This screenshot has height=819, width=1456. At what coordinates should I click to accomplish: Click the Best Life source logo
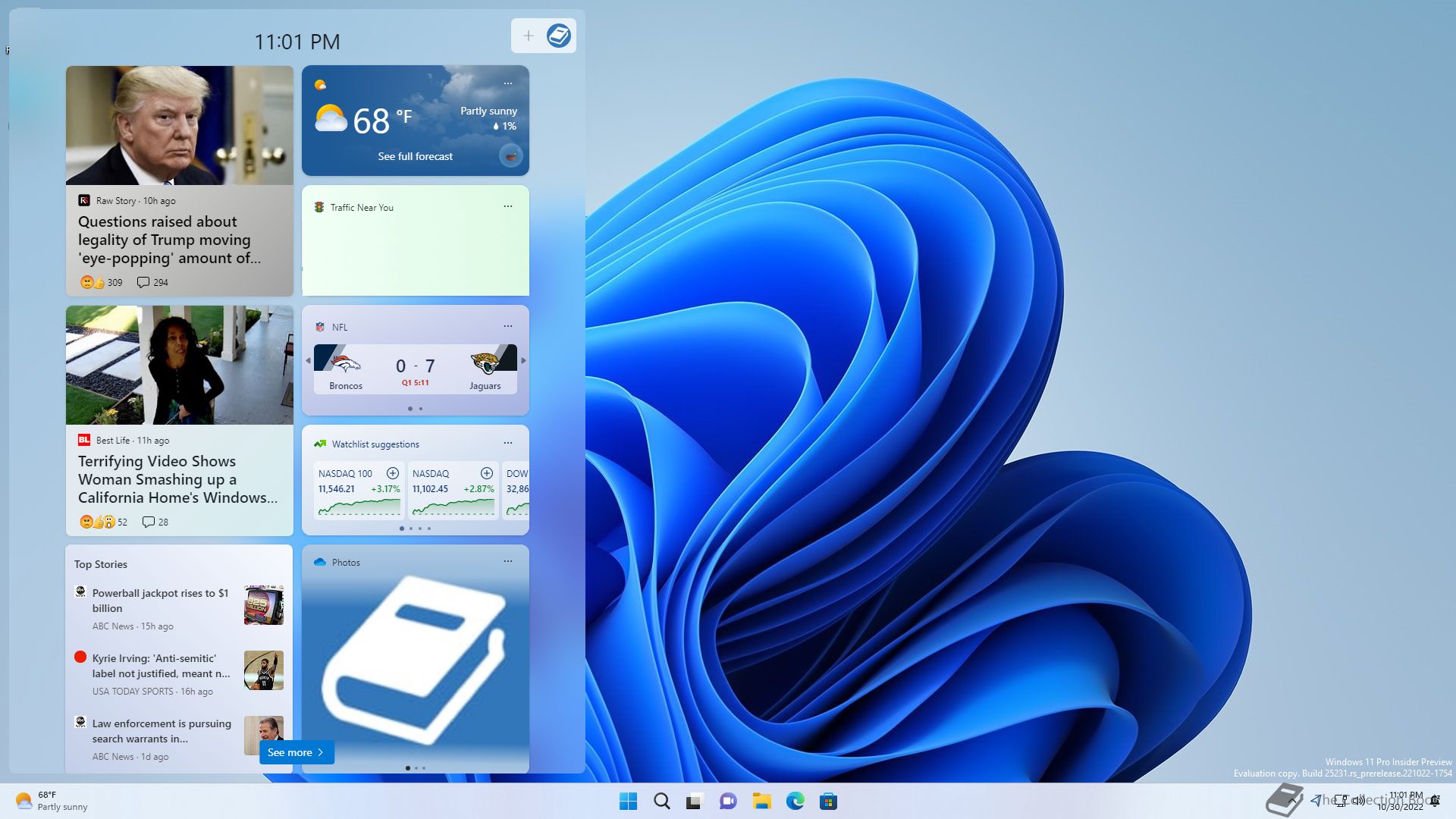pyautogui.click(x=84, y=440)
